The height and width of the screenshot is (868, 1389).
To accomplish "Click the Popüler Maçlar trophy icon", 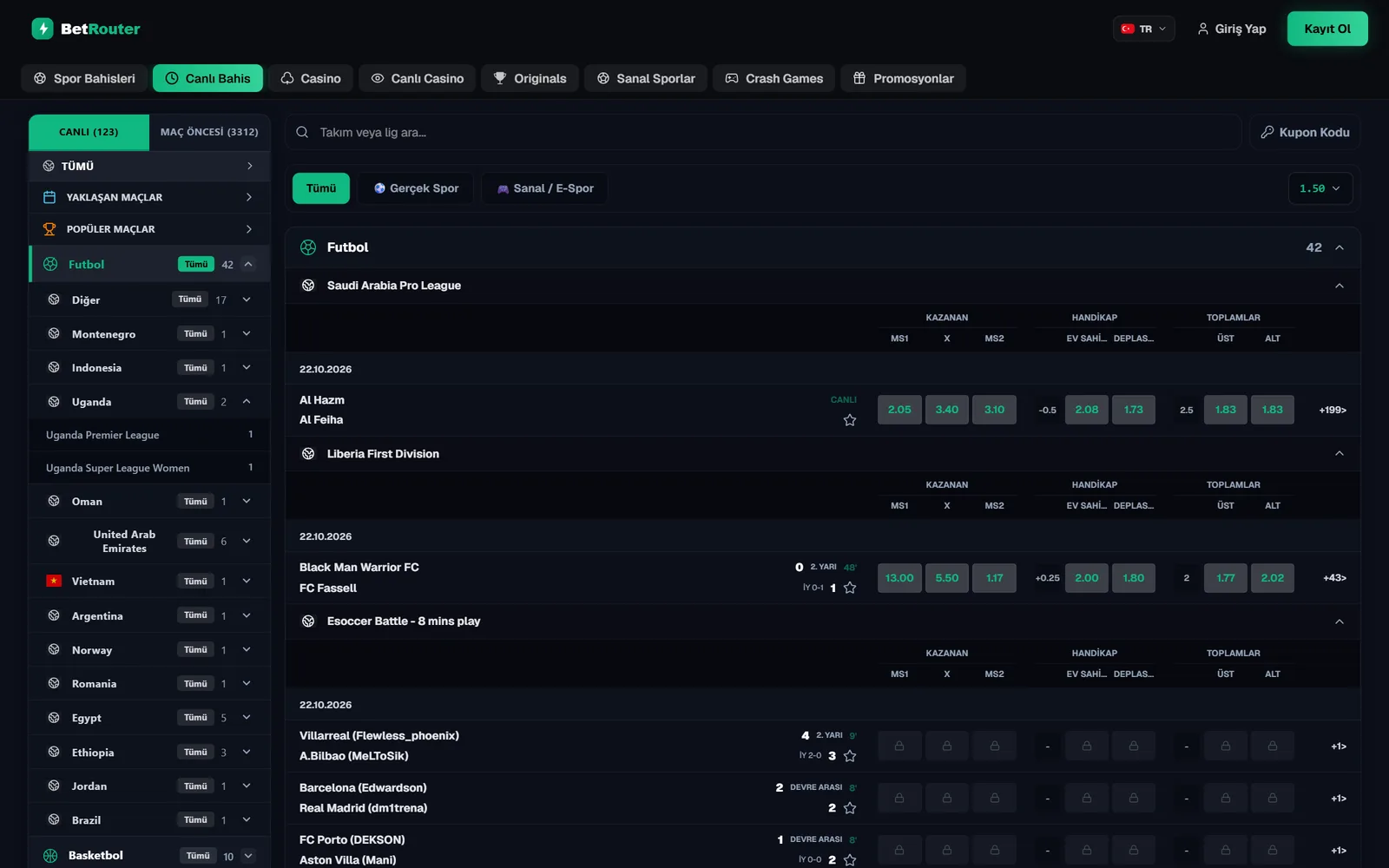I will pos(49,229).
